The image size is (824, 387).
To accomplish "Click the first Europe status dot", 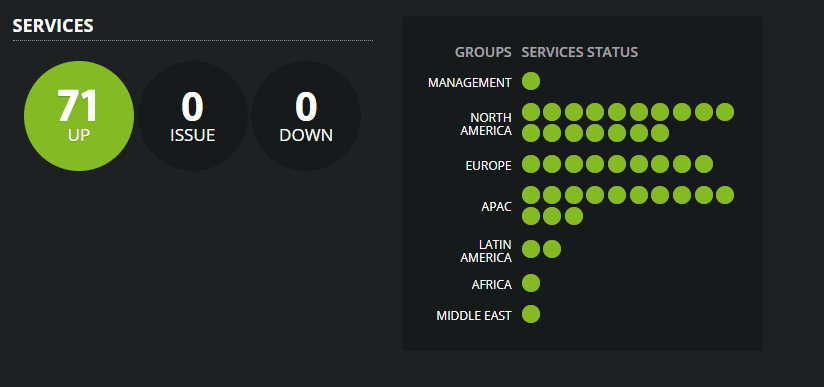I will tap(531, 164).
